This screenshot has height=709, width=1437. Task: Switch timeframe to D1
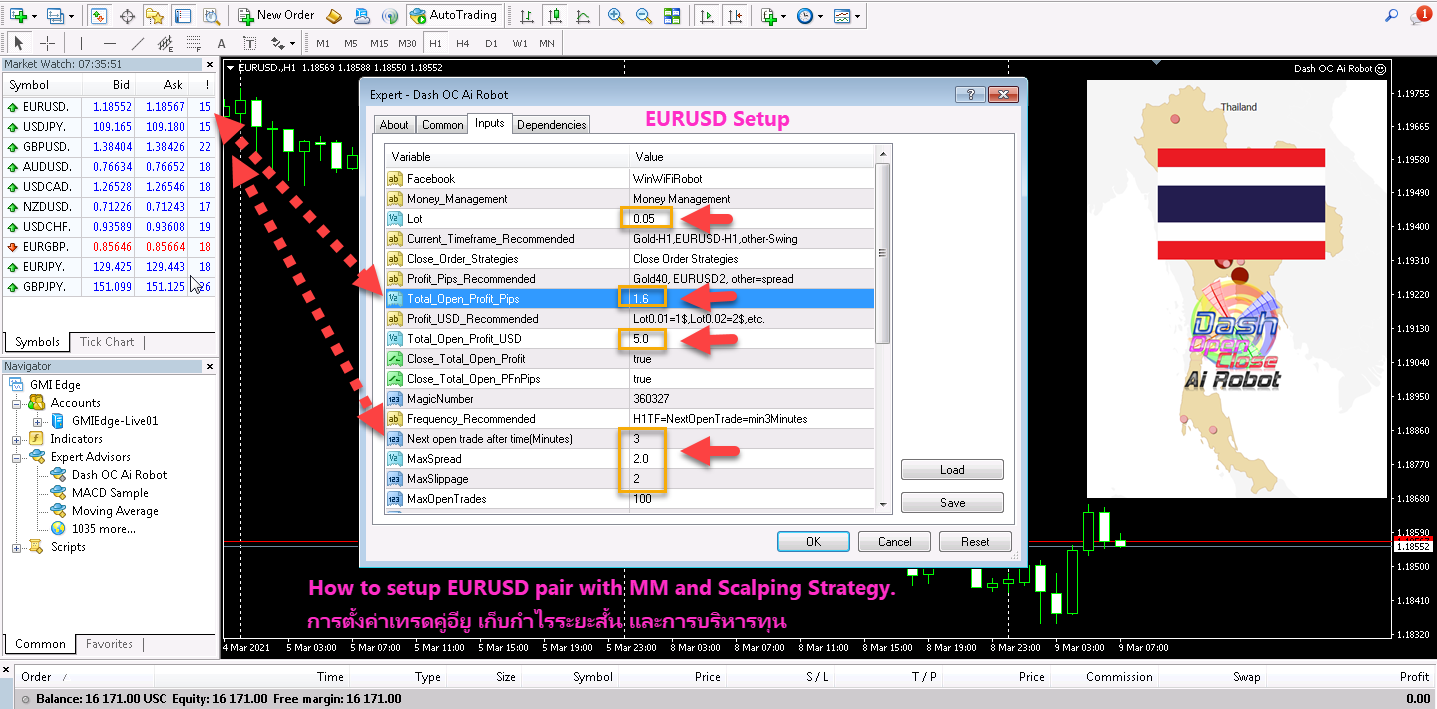coord(491,43)
